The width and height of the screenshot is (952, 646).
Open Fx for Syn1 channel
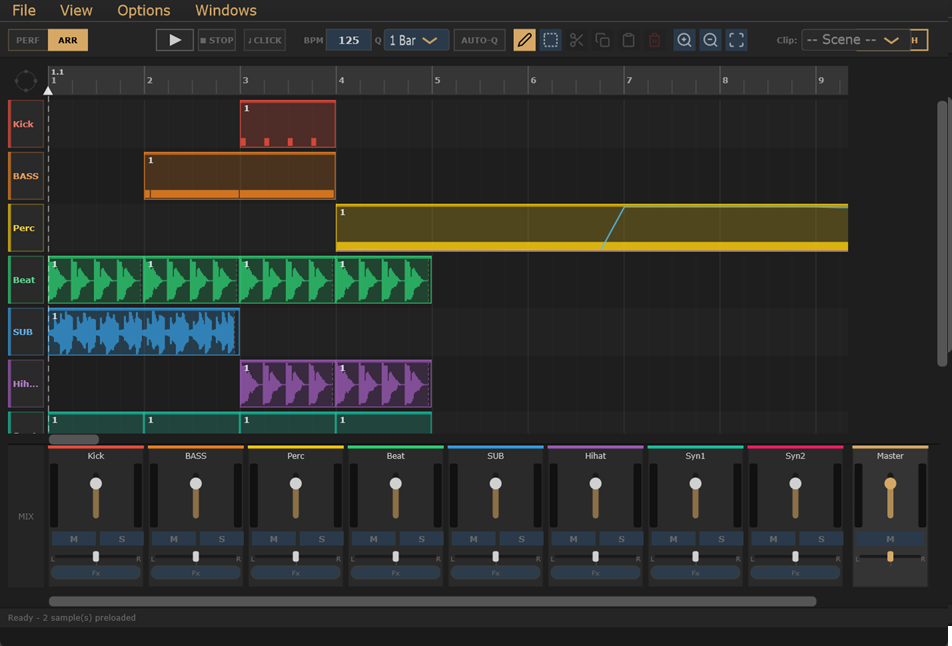695,573
